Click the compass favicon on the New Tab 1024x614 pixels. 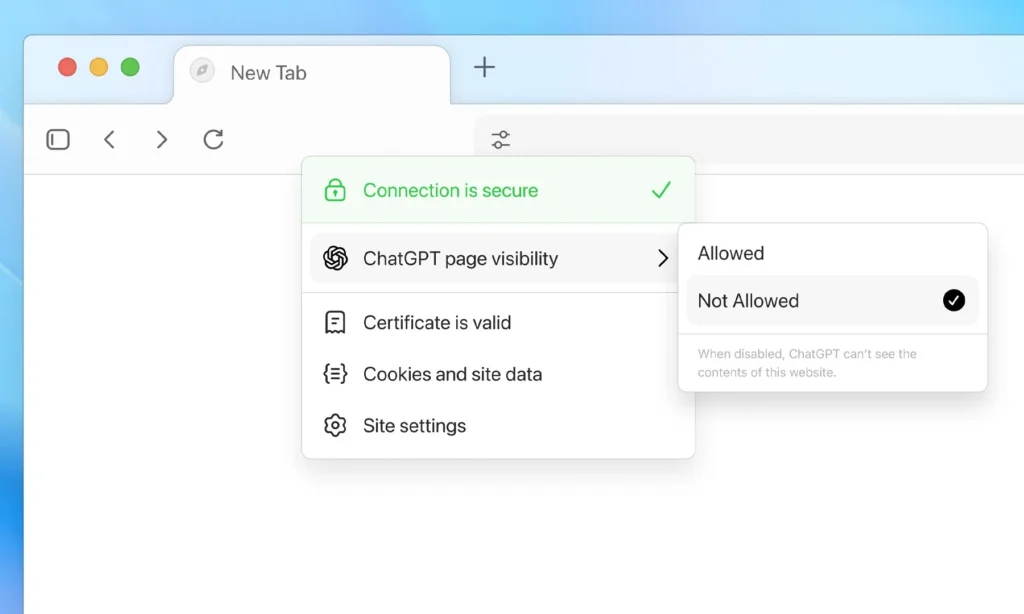point(202,72)
